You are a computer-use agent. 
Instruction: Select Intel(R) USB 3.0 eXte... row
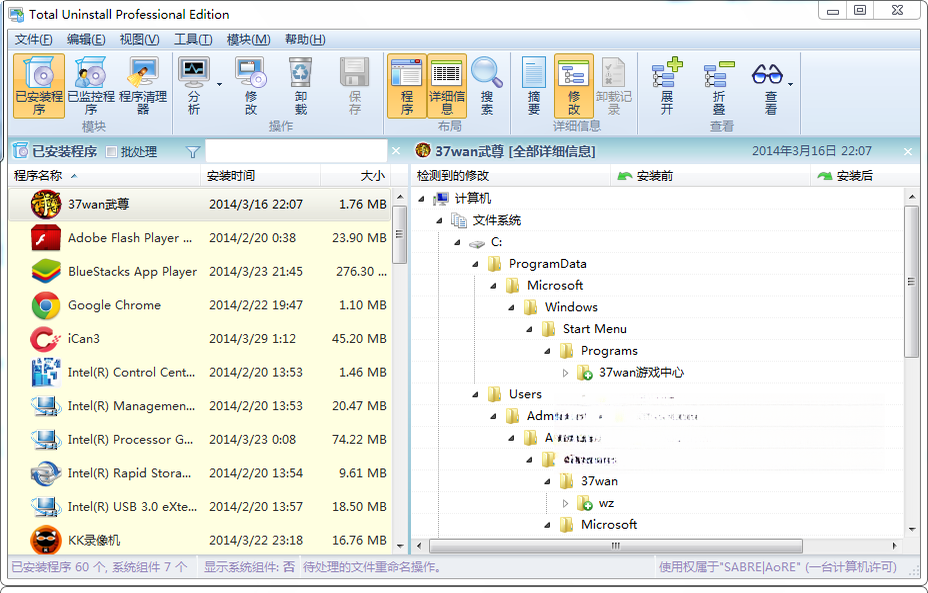click(x=200, y=507)
